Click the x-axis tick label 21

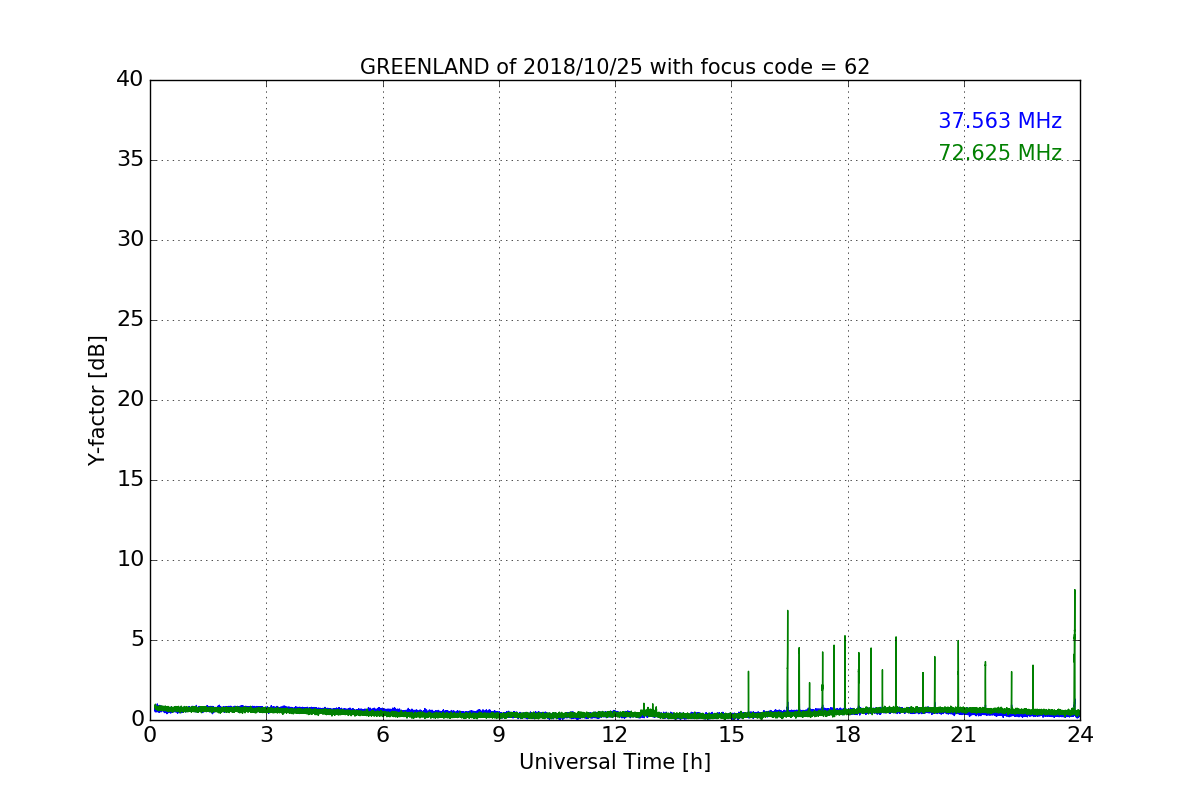tap(964, 735)
